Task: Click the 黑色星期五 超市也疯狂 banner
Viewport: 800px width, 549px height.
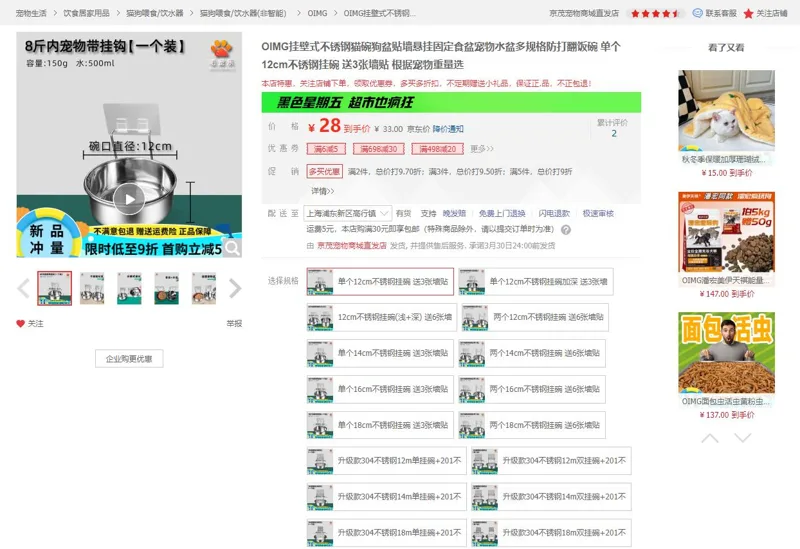Action: click(x=451, y=102)
